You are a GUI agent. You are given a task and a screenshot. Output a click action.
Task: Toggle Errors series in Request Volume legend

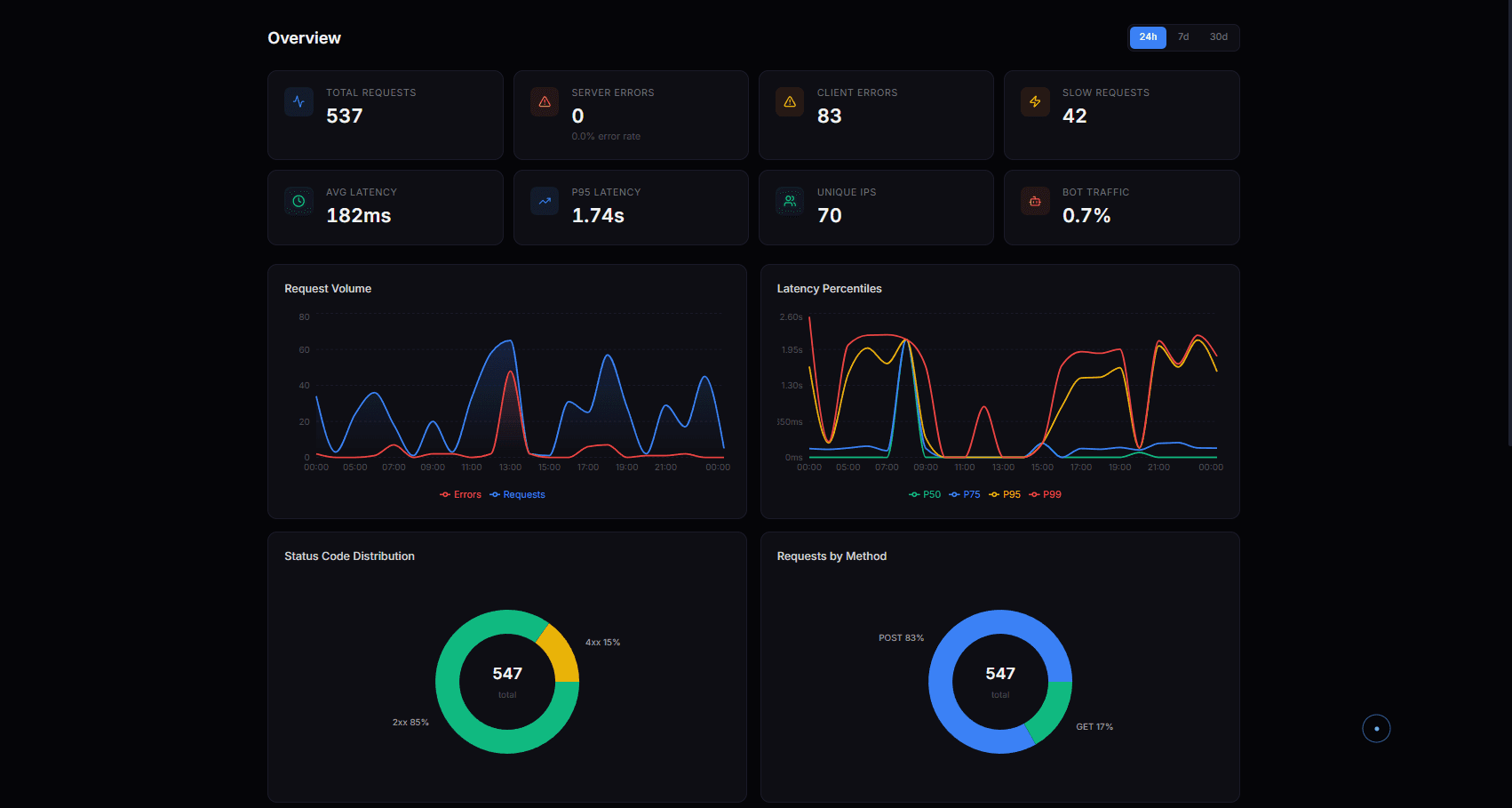tap(460, 495)
